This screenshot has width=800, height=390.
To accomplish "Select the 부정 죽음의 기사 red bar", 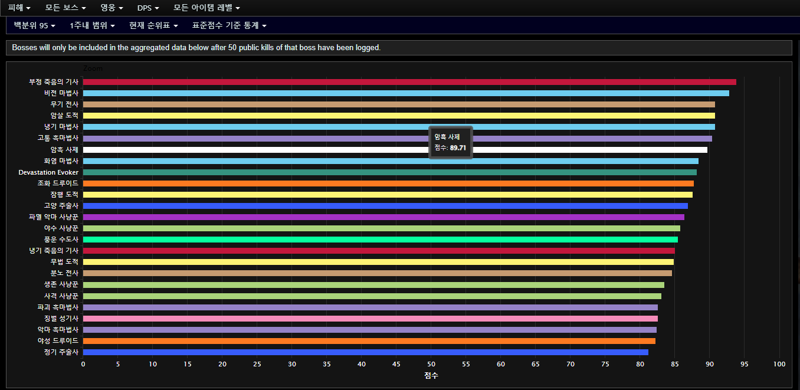I will click(x=409, y=82).
